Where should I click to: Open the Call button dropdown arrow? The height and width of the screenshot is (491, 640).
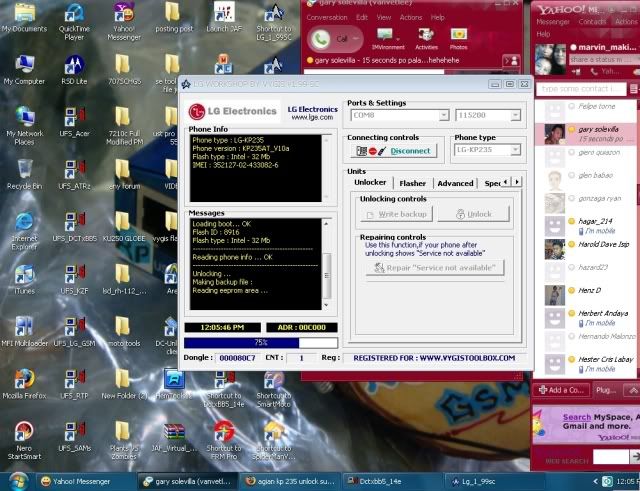356,39
